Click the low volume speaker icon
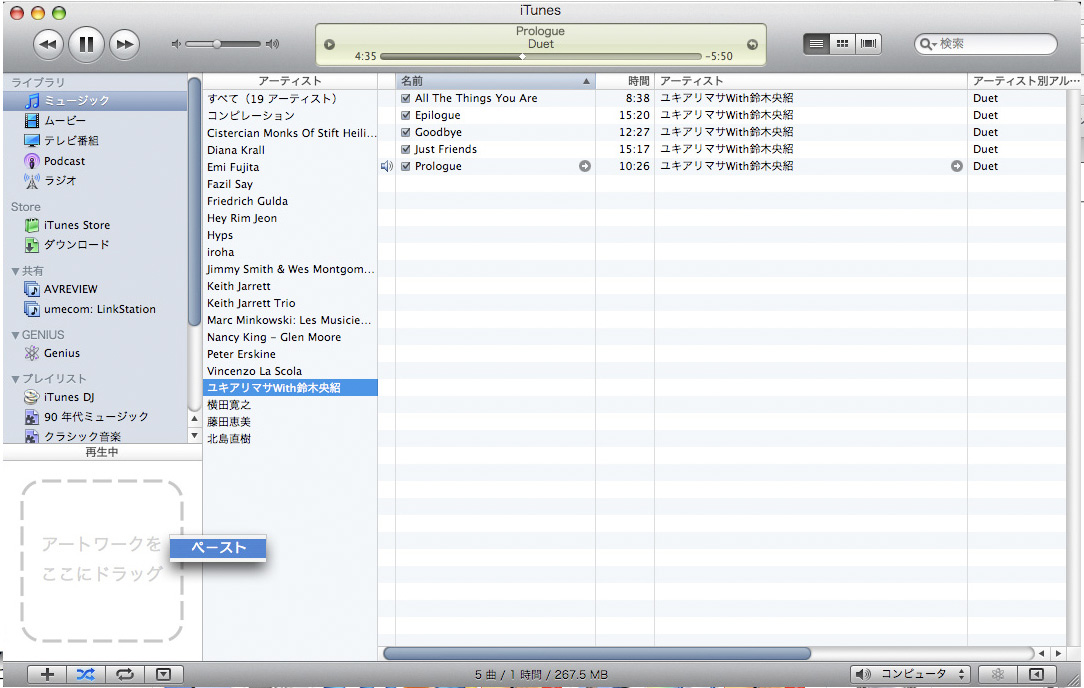 (176, 44)
